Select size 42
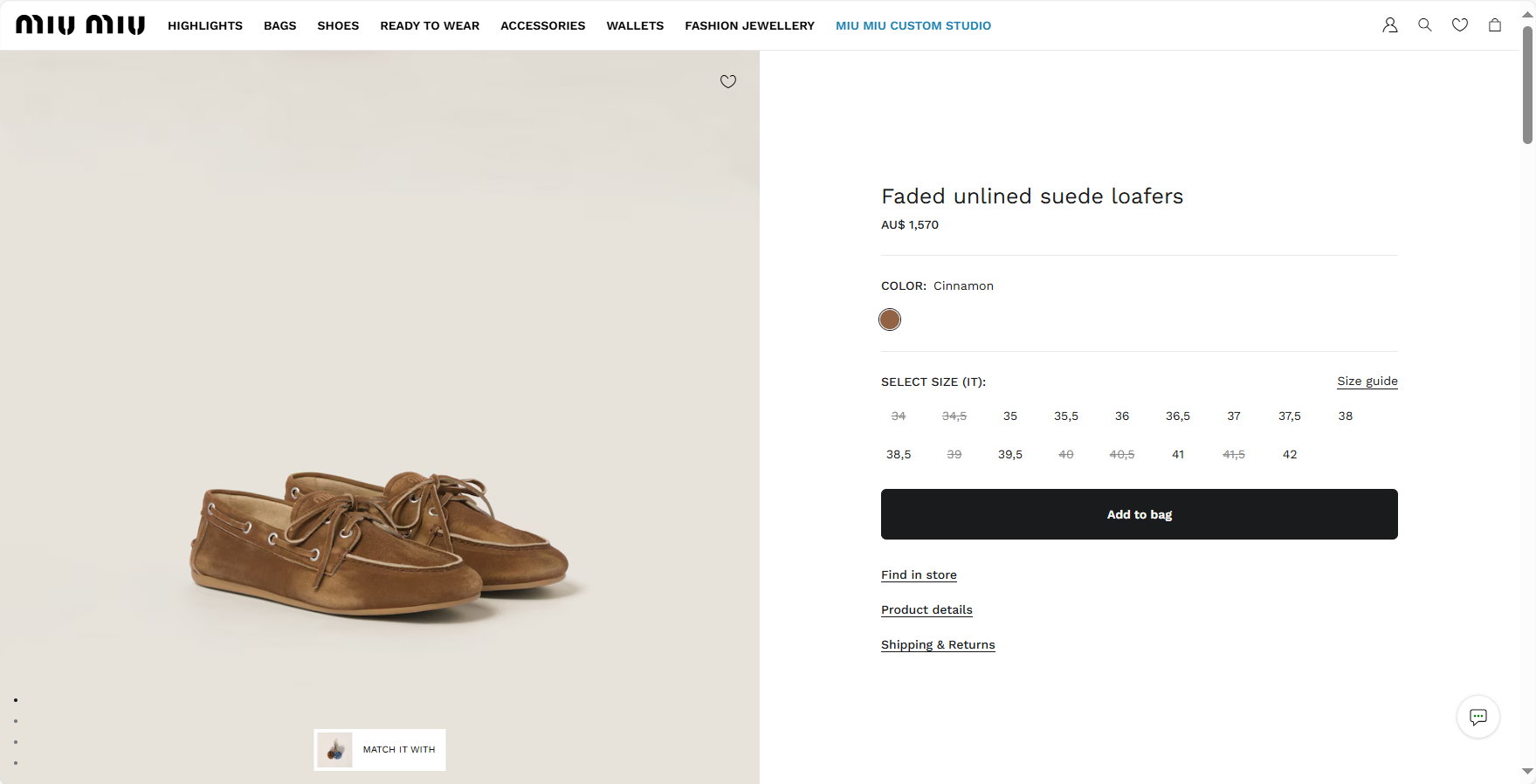Image resolution: width=1536 pixels, height=784 pixels. click(x=1289, y=455)
